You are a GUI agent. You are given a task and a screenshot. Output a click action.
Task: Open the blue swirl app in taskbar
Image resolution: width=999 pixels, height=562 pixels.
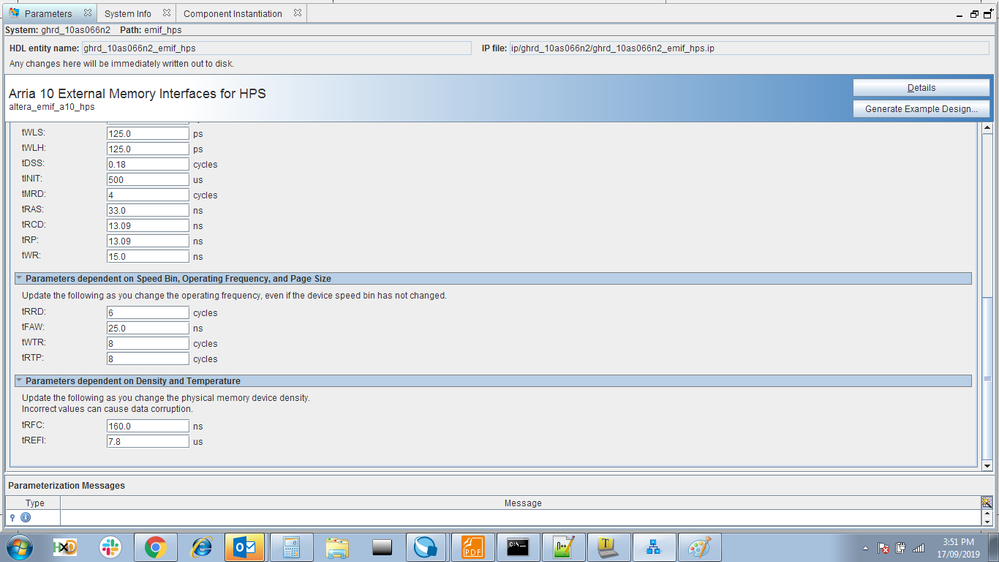tap(426, 547)
